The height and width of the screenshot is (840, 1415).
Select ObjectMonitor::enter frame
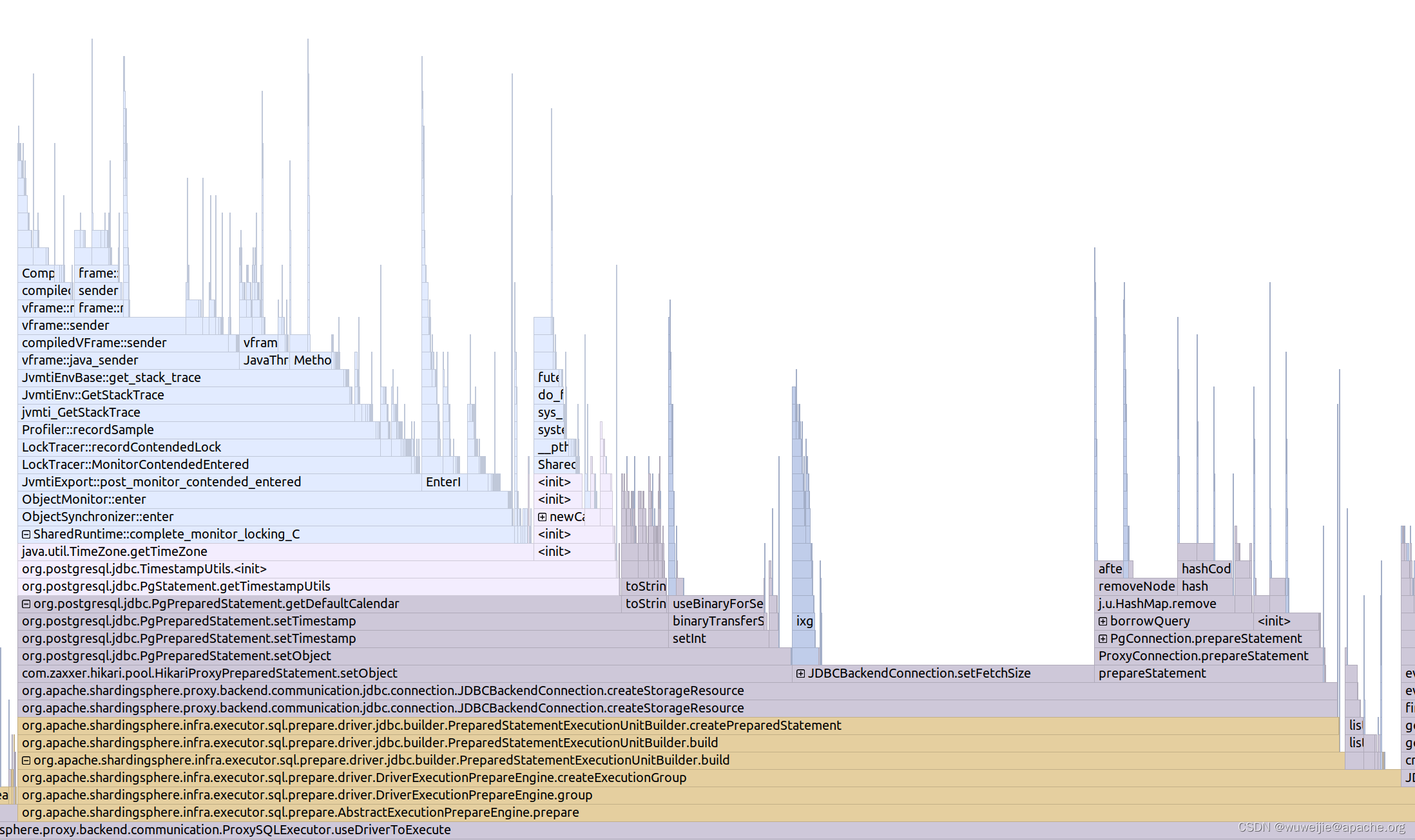(x=263, y=499)
